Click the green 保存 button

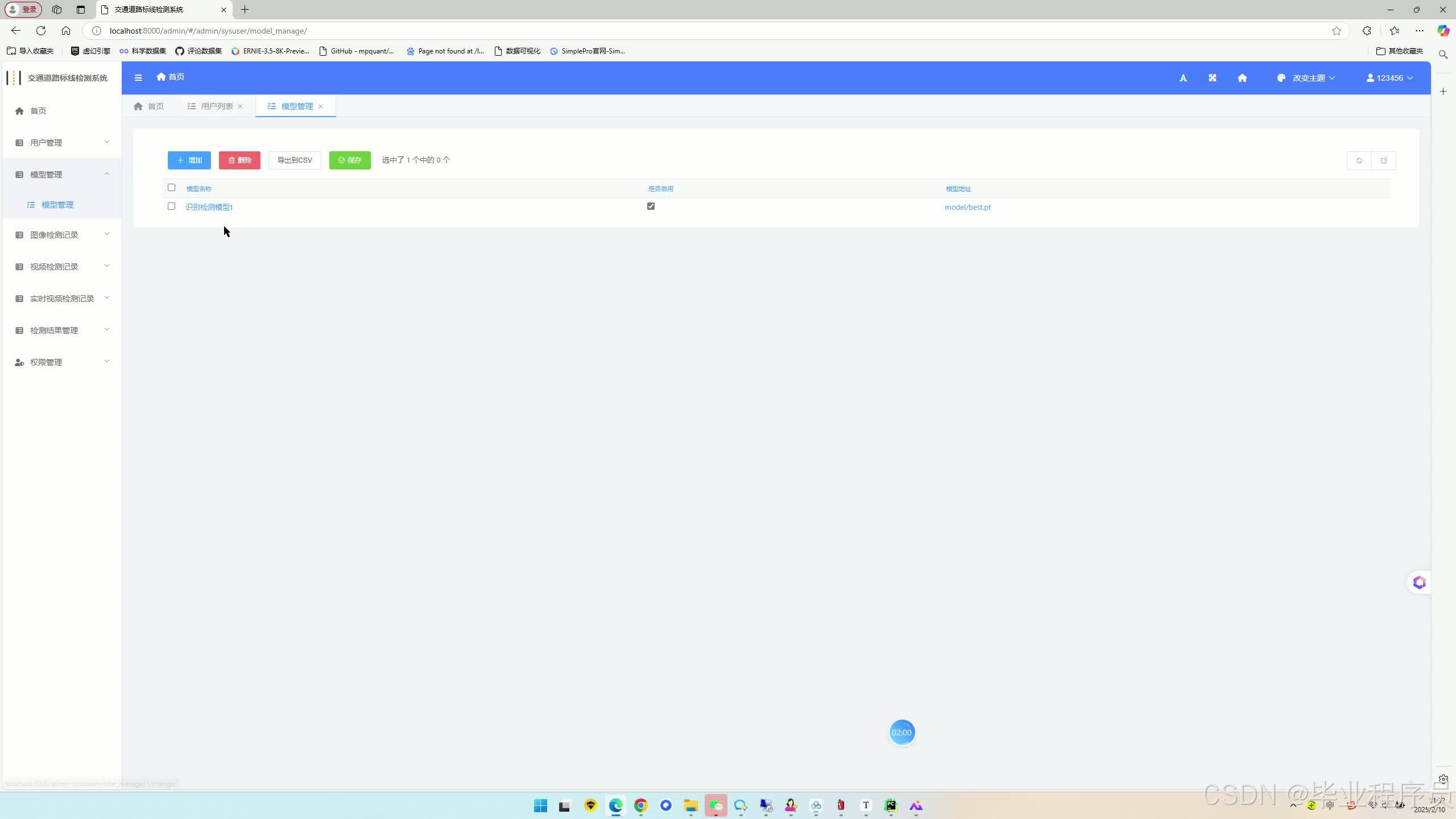tap(350, 160)
